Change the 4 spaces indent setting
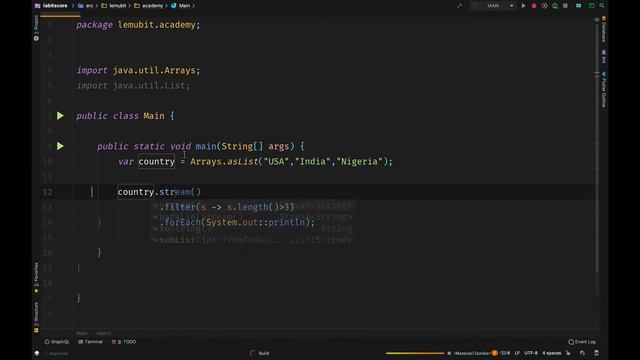 (551, 353)
